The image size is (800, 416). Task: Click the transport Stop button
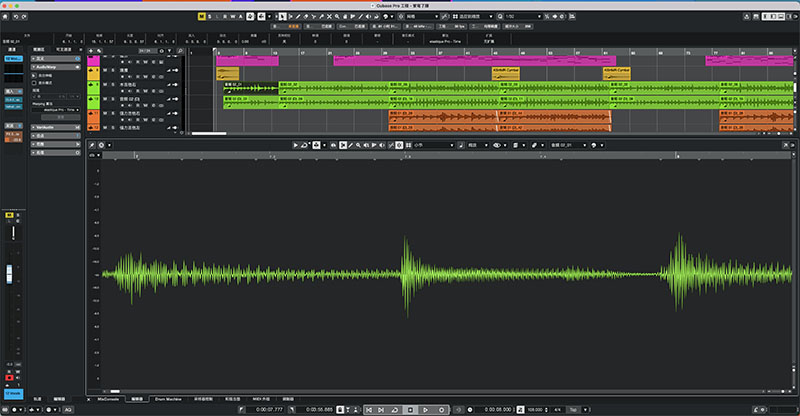410,409
